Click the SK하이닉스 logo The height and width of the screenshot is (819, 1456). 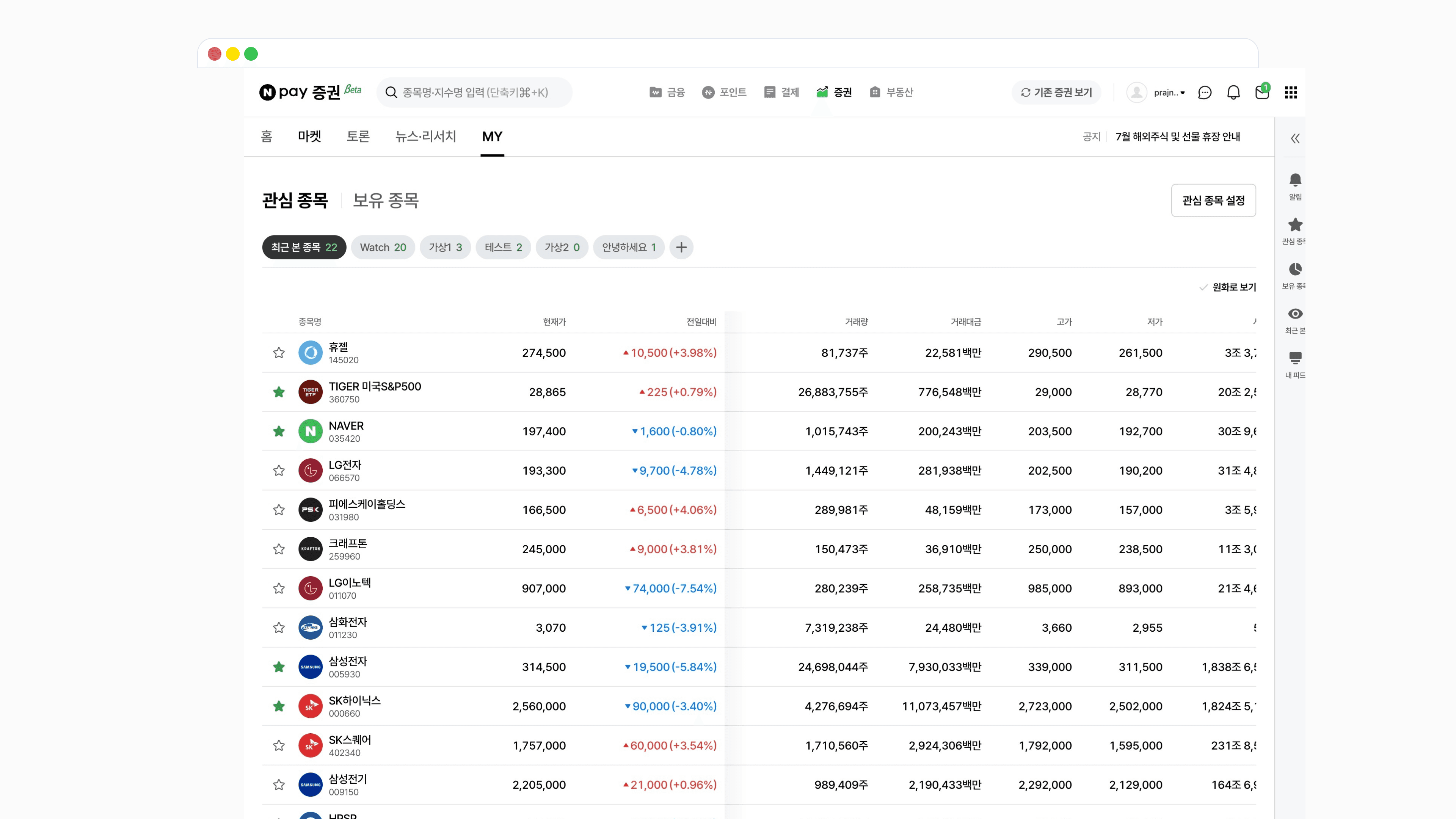pyautogui.click(x=310, y=706)
